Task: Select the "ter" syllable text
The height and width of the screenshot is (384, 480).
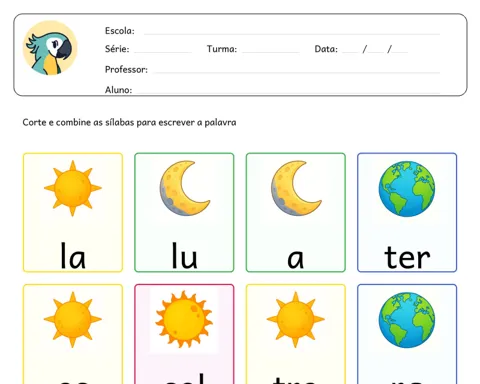Action: (407, 257)
